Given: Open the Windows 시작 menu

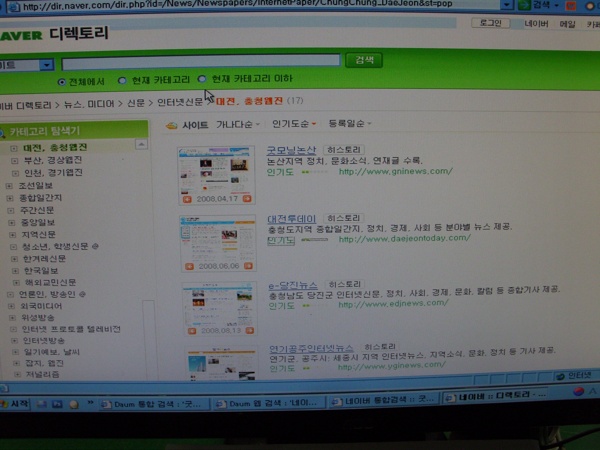Looking at the screenshot, I should click(15, 404).
